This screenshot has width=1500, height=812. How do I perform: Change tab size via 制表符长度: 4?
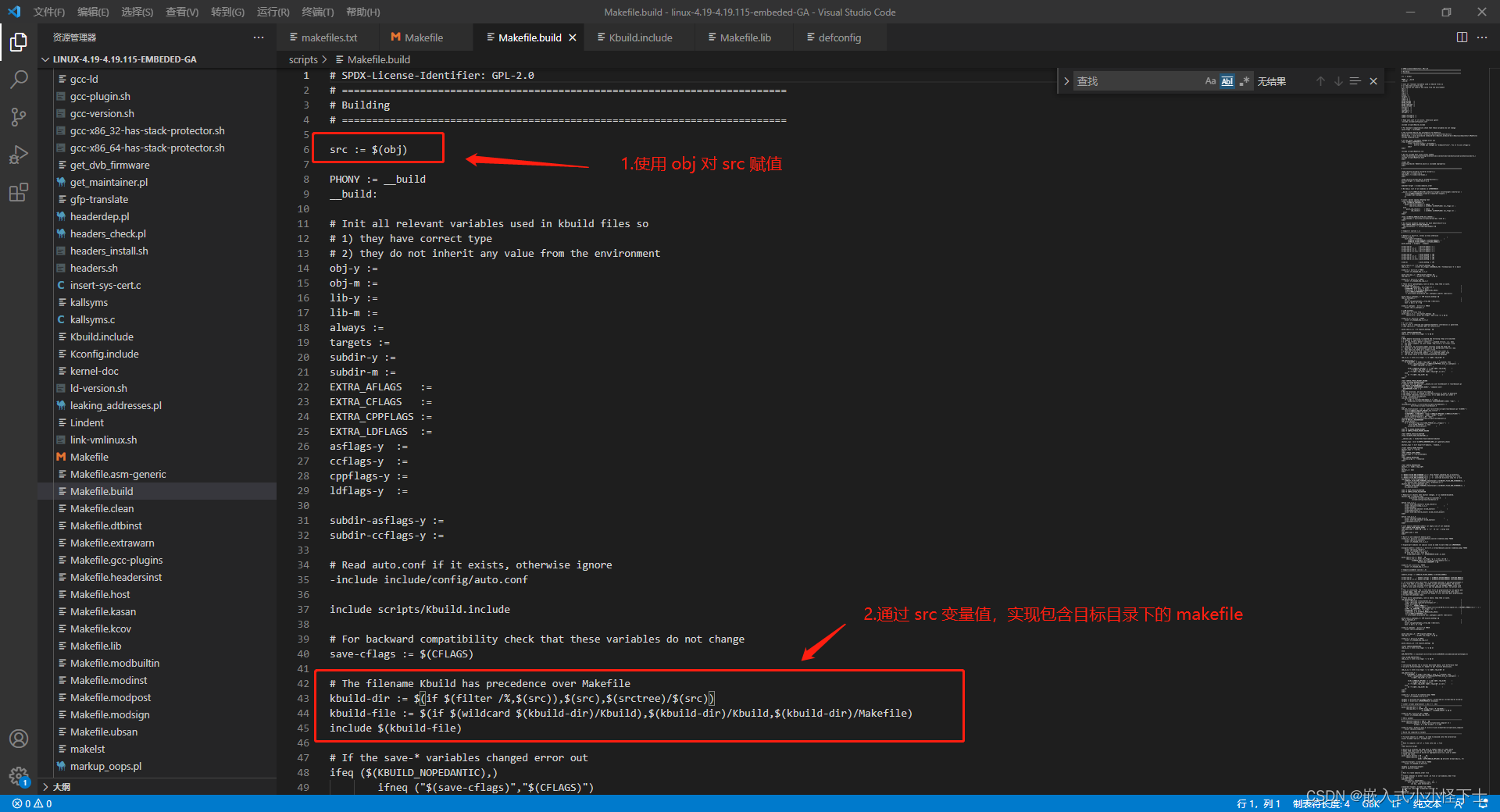pos(1321,803)
